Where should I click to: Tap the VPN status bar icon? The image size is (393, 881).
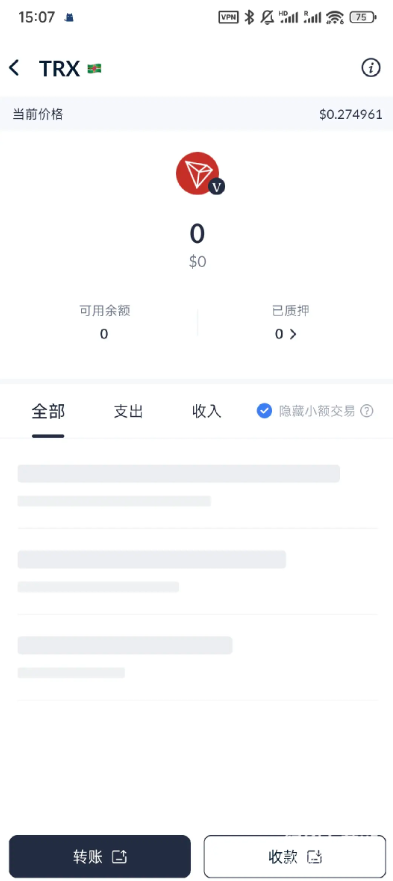click(x=228, y=17)
